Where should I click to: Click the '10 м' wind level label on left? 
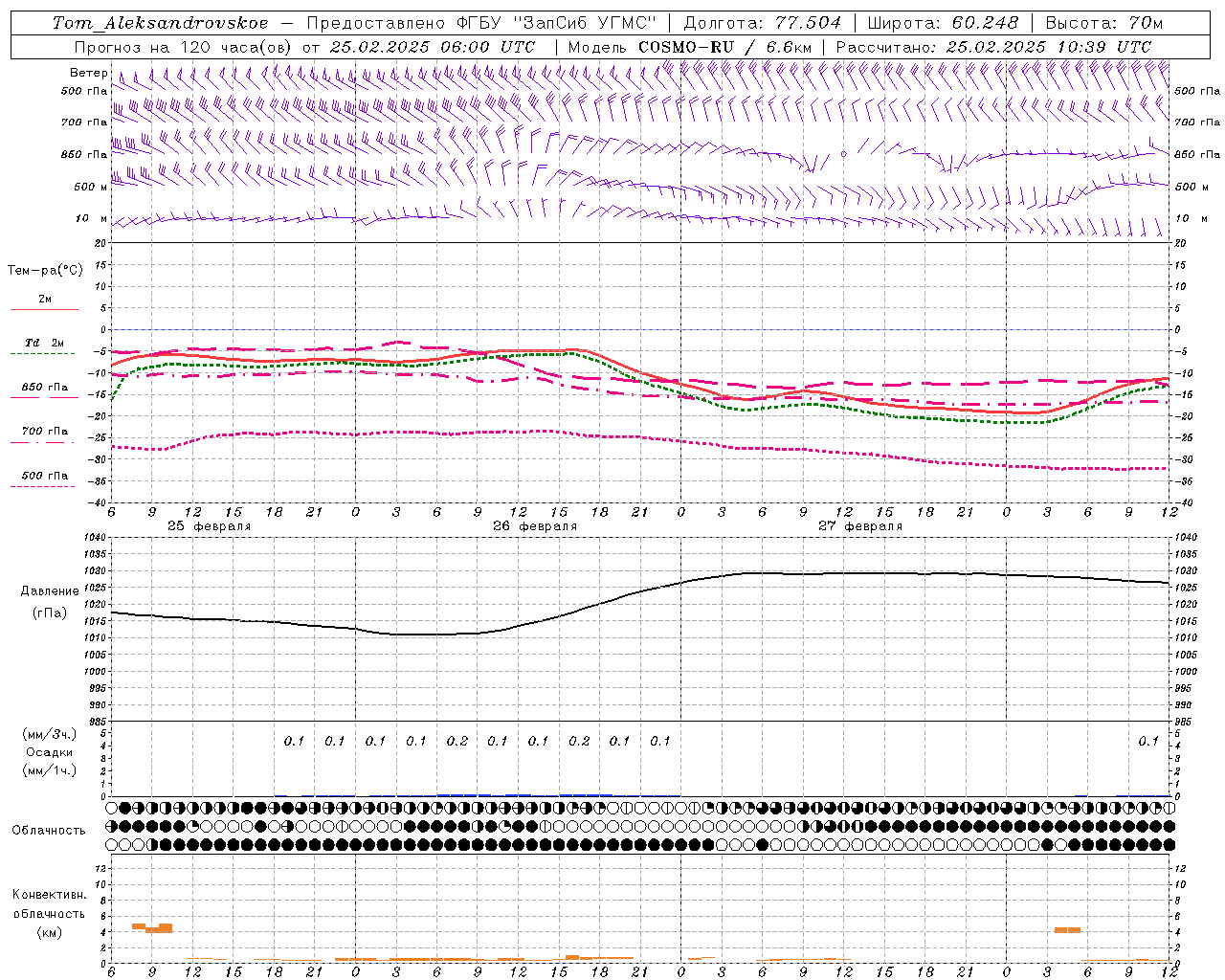[x=92, y=218]
